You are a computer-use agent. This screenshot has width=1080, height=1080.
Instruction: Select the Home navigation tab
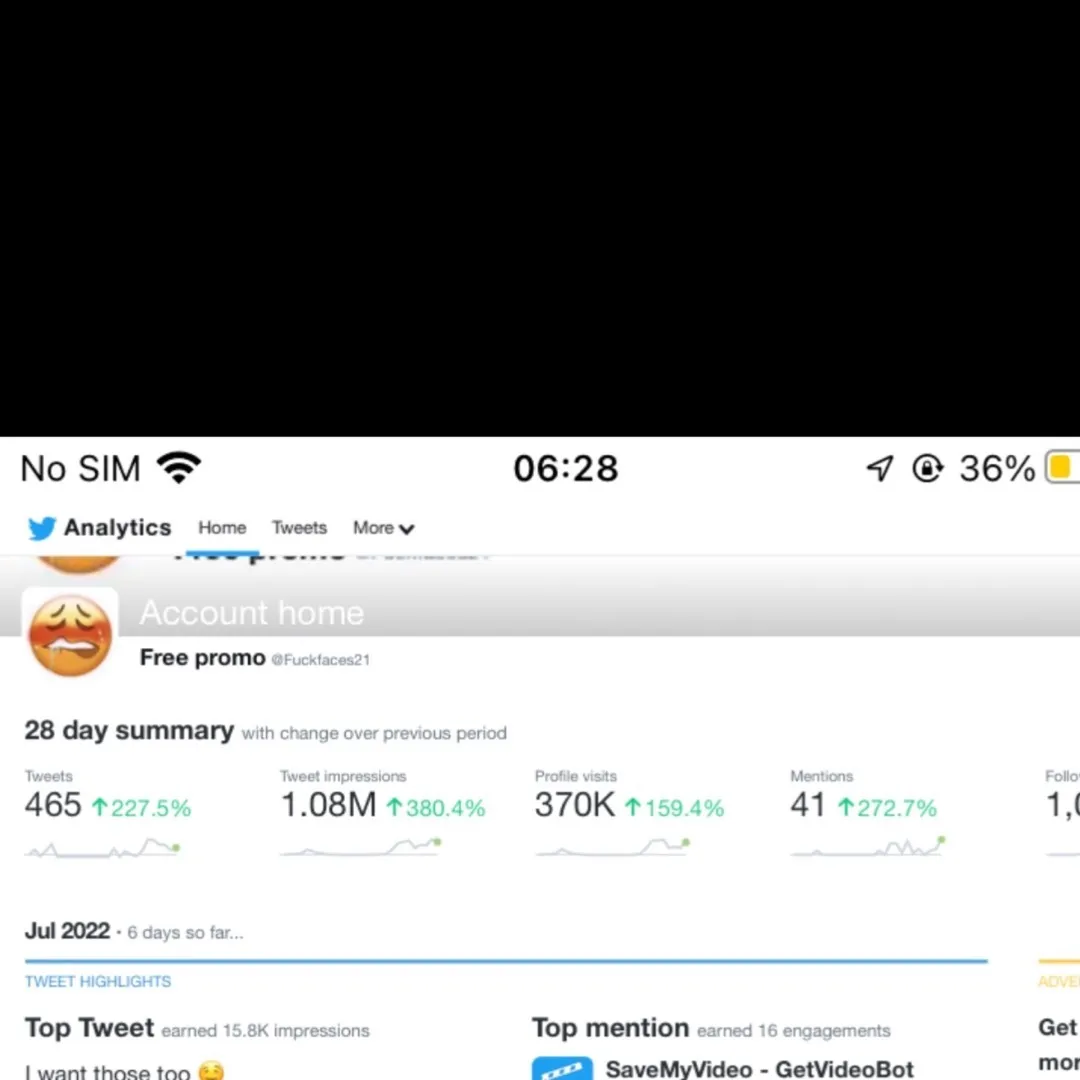pos(221,528)
